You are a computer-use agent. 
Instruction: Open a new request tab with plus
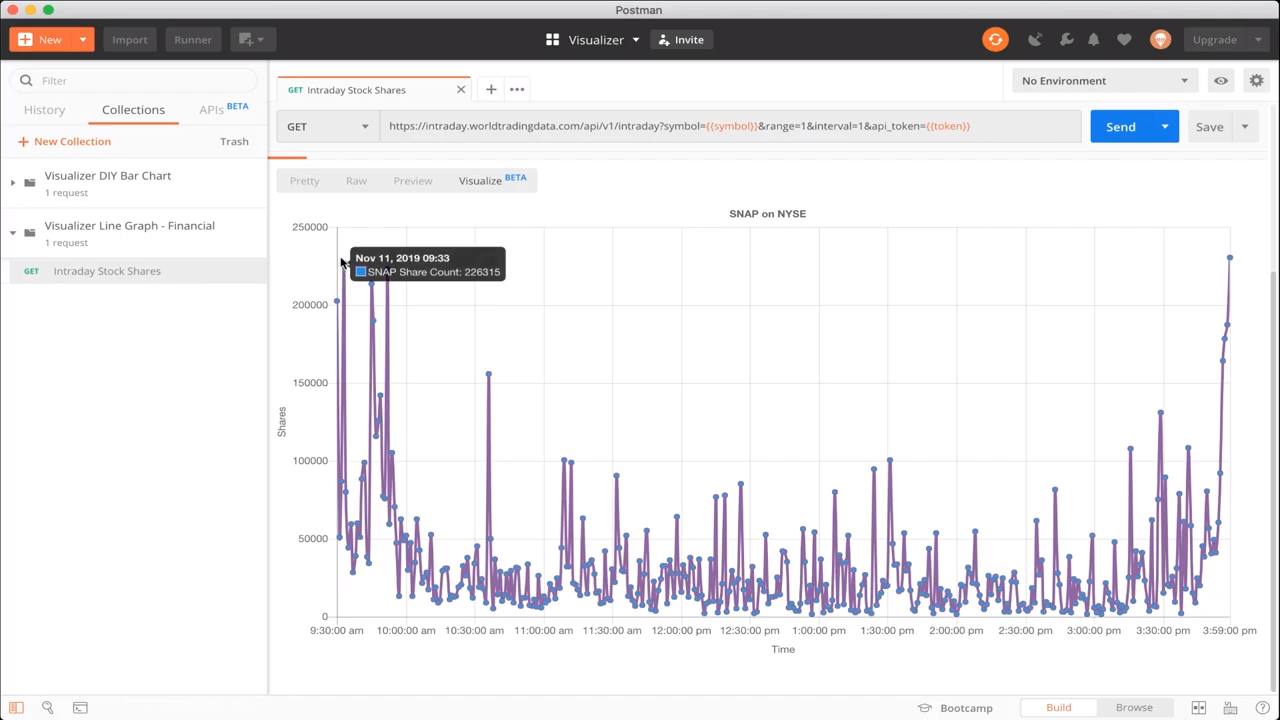pos(491,90)
